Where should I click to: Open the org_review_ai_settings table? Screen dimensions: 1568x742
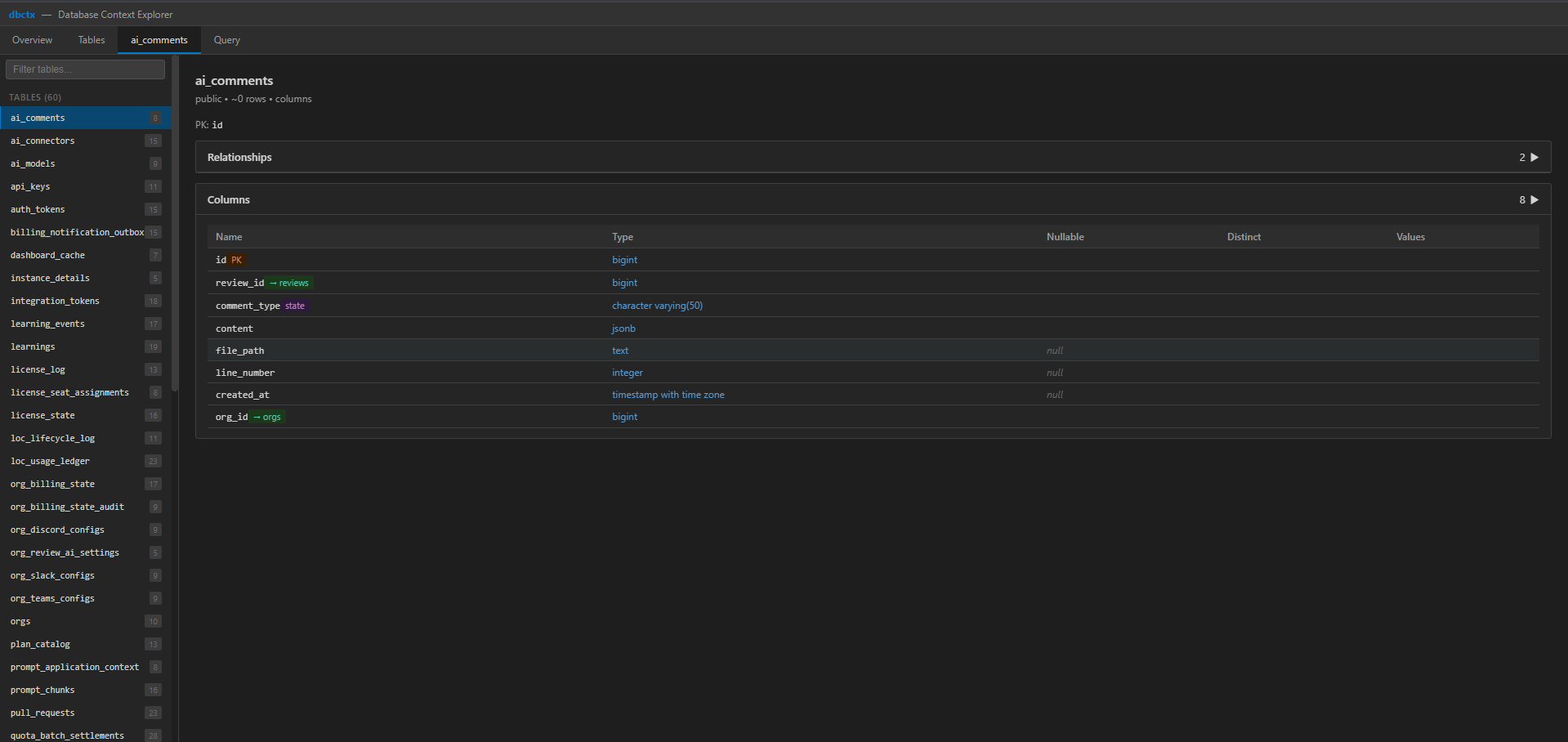(x=86, y=552)
